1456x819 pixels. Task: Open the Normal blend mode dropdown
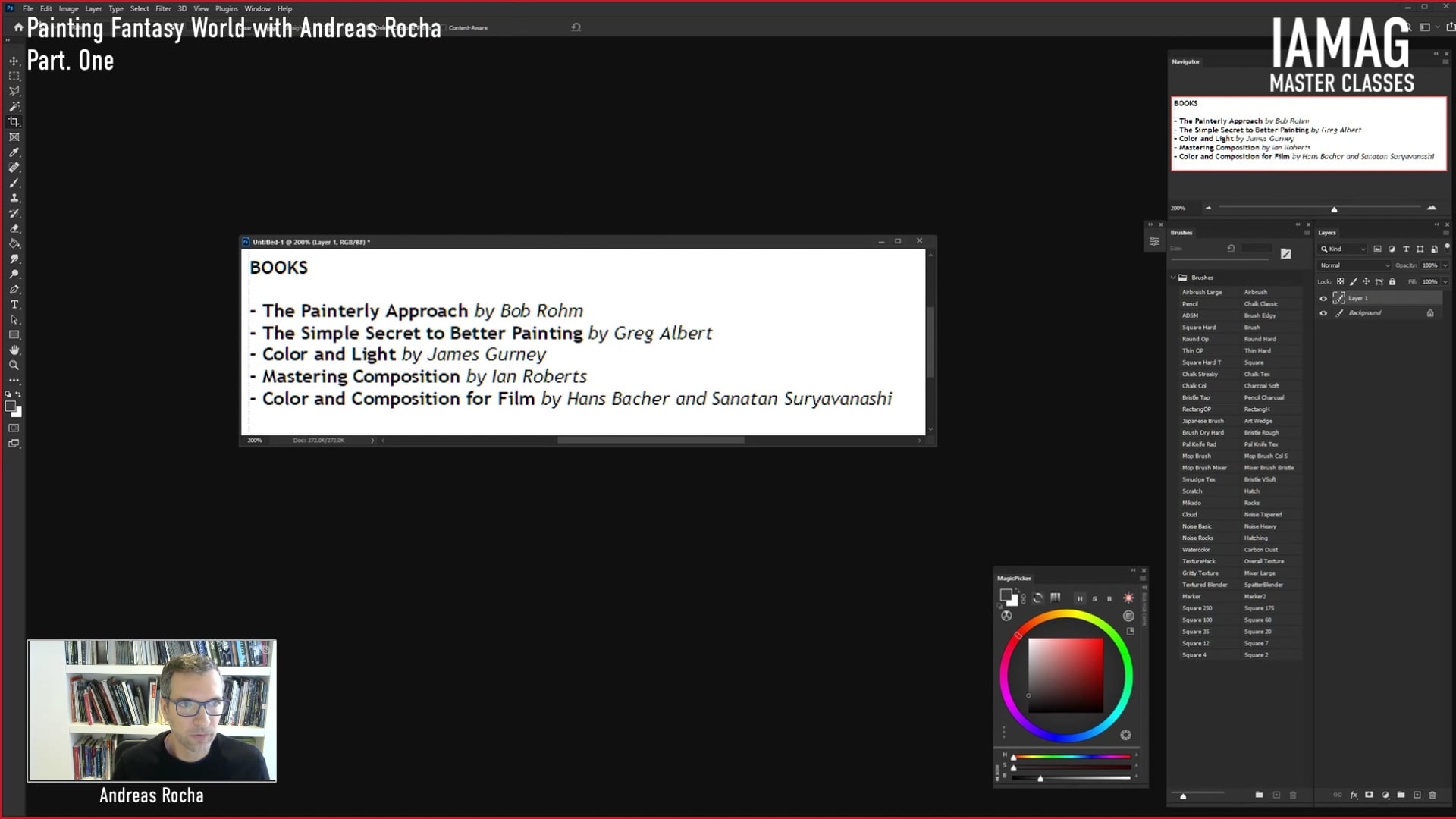[1354, 265]
